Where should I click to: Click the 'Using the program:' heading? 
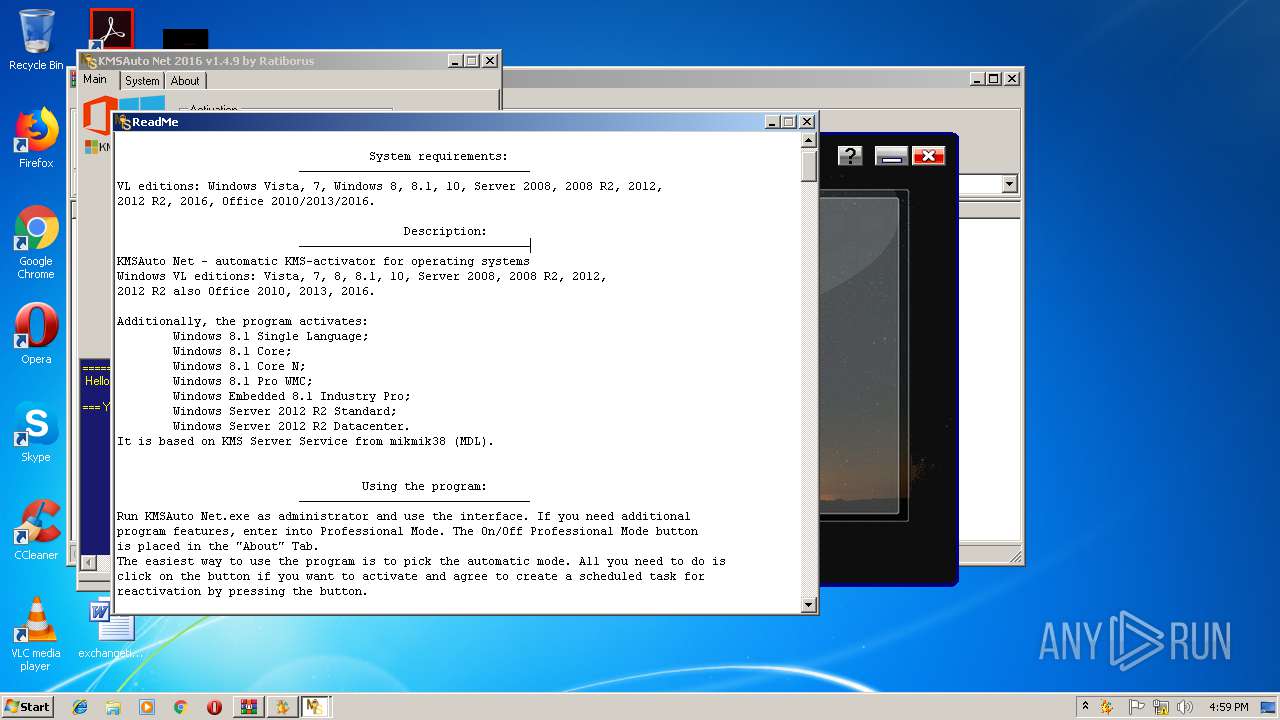(x=424, y=486)
